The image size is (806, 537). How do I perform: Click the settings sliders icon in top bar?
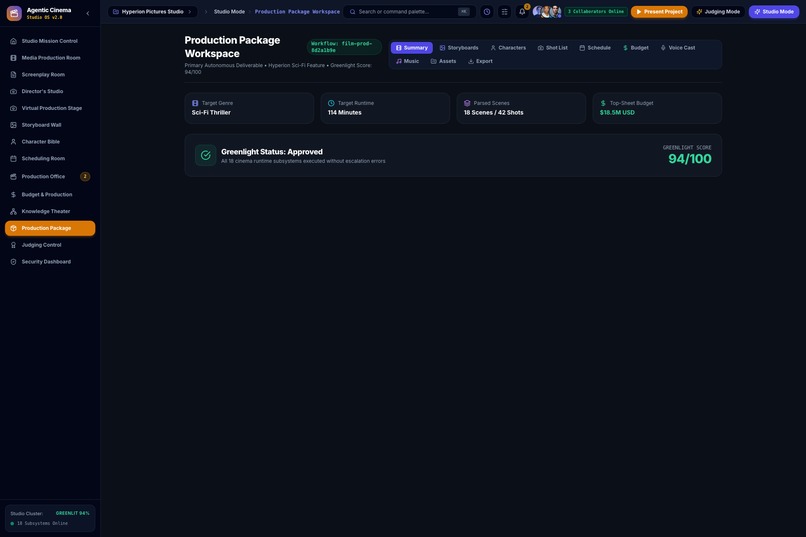pyautogui.click(x=504, y=12)
